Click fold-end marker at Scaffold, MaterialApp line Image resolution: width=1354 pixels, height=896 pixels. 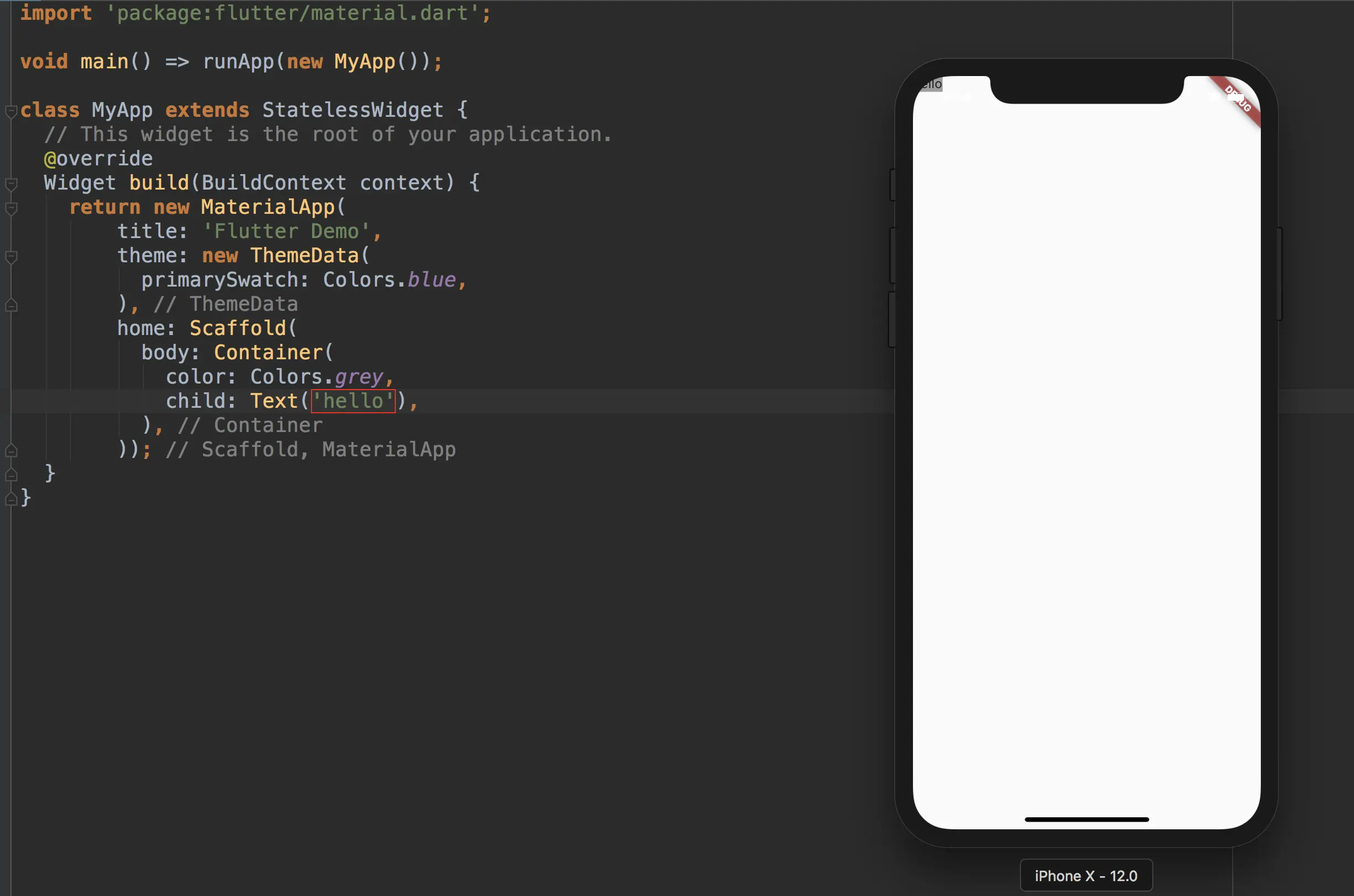(11, 450)
